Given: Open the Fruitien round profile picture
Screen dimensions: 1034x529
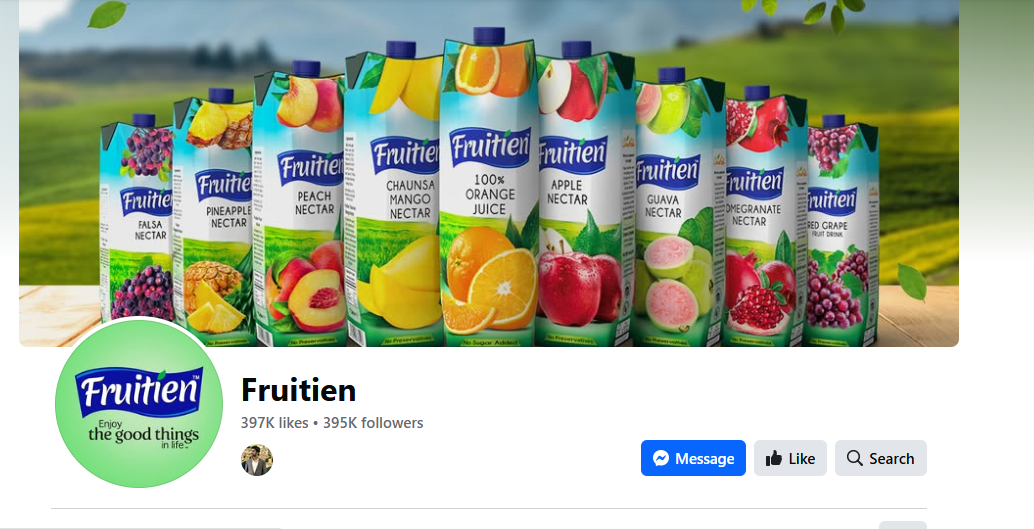Looking at the screenshot, I should coord(138,403).
